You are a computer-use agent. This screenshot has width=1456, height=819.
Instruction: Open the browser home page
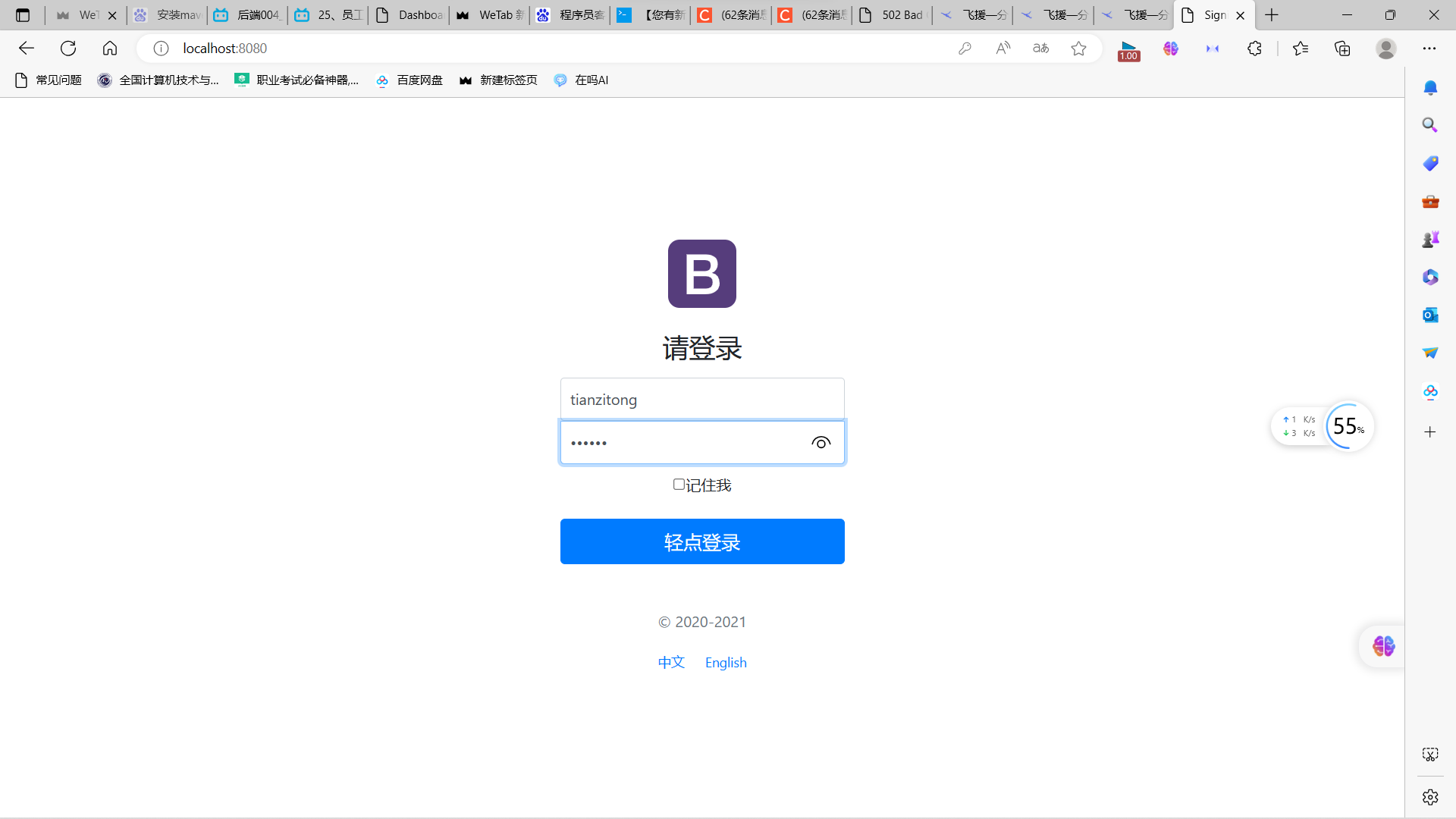tap(110, 49)
